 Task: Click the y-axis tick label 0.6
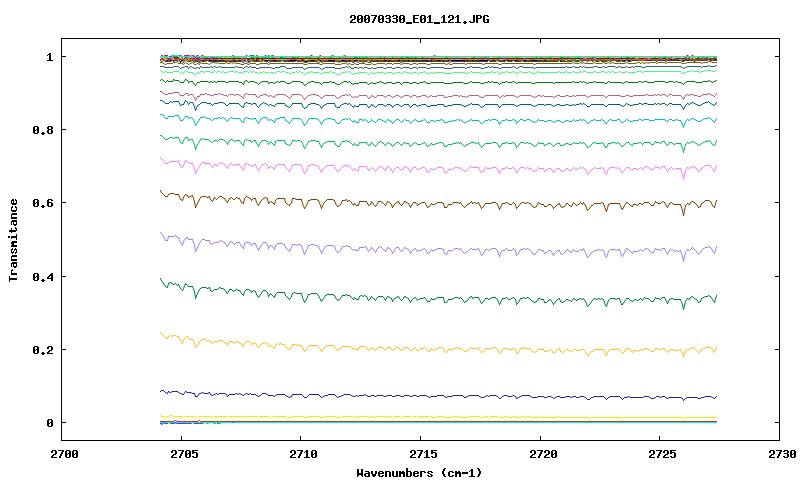(43, 203)
